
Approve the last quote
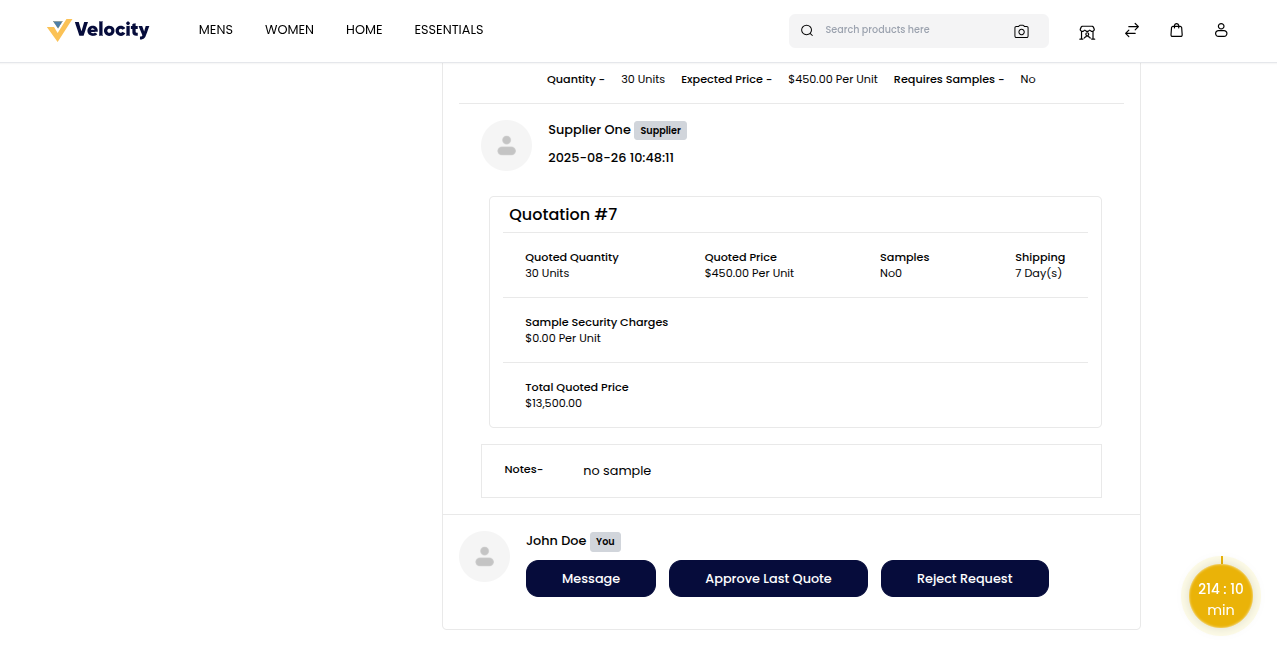click(x=768, y=578)
